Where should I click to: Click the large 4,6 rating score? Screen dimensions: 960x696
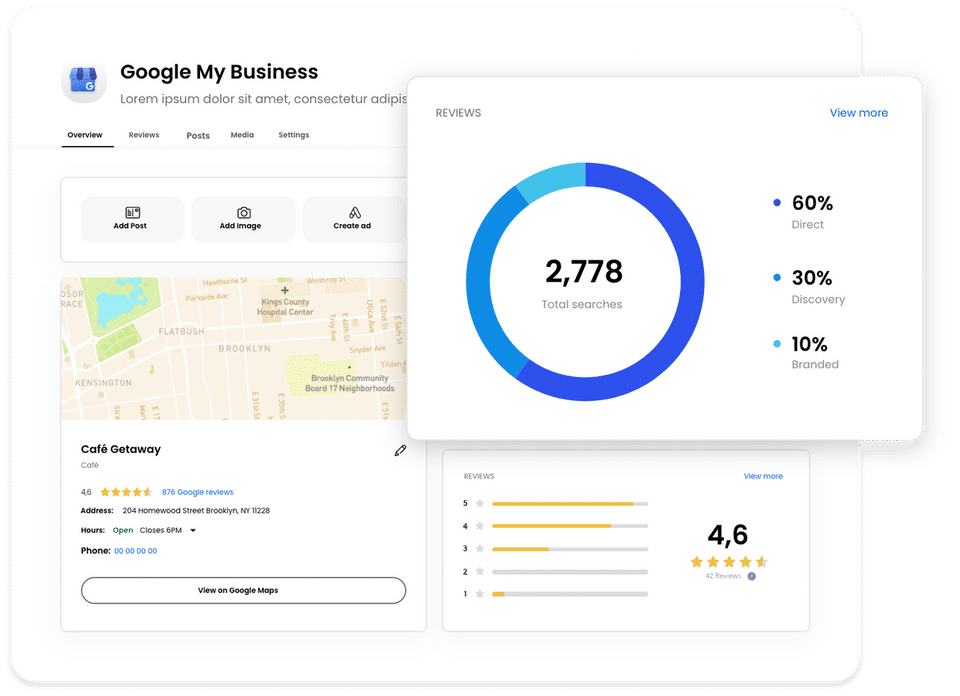point(728,535)
